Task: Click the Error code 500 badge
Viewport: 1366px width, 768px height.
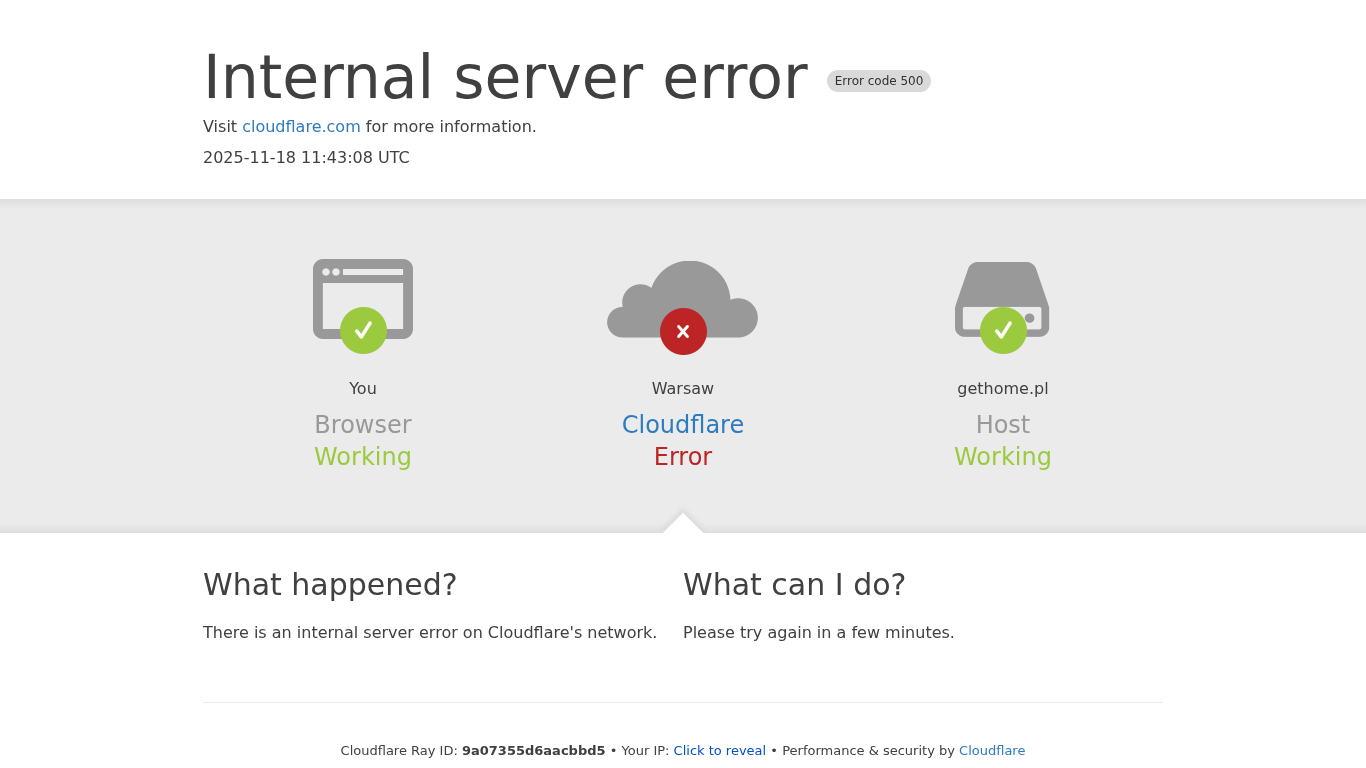Action: click(879, 81)
